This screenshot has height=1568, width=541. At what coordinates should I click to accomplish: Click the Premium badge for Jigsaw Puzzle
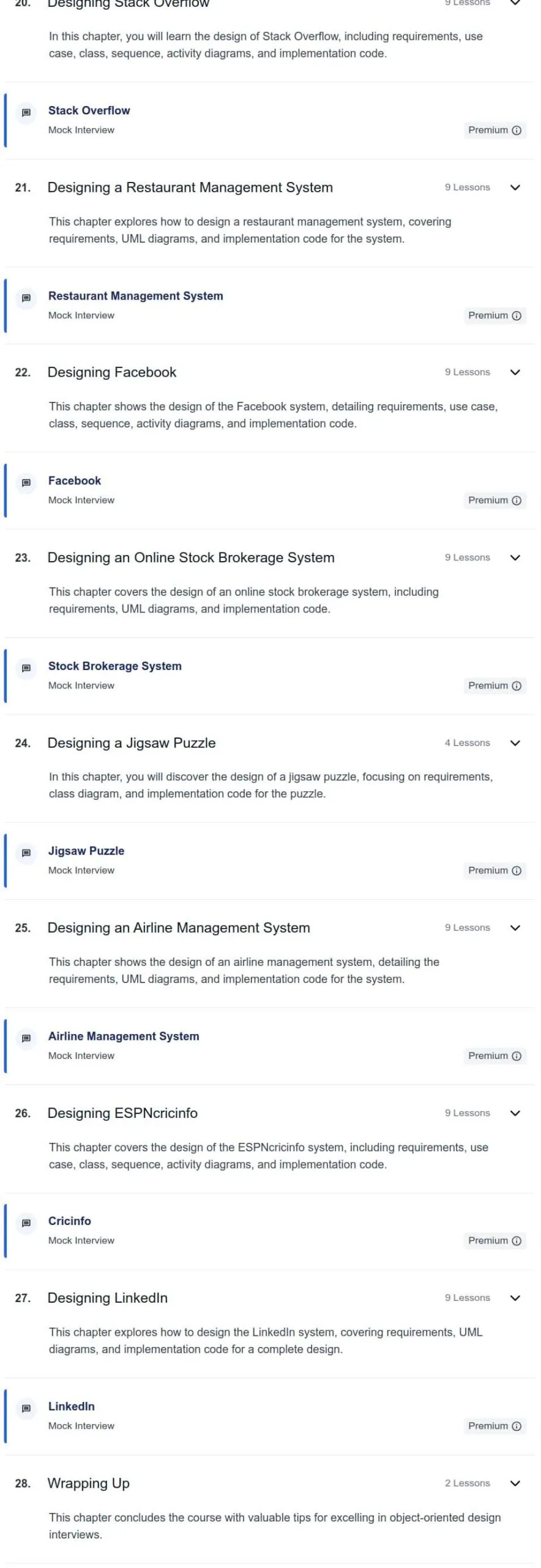coord(494,870)
